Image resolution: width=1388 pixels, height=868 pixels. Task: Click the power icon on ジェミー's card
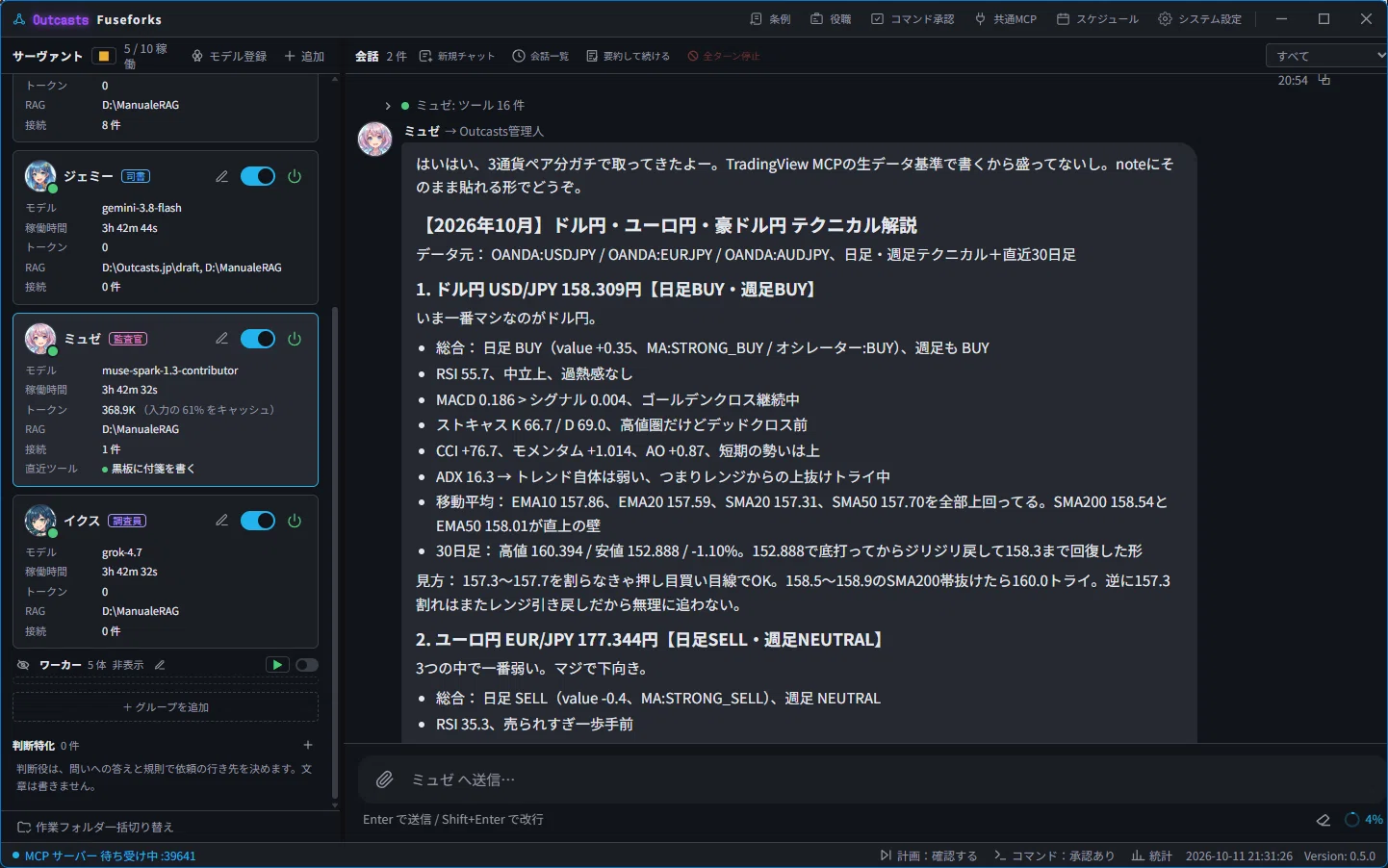tap(295, 176)
